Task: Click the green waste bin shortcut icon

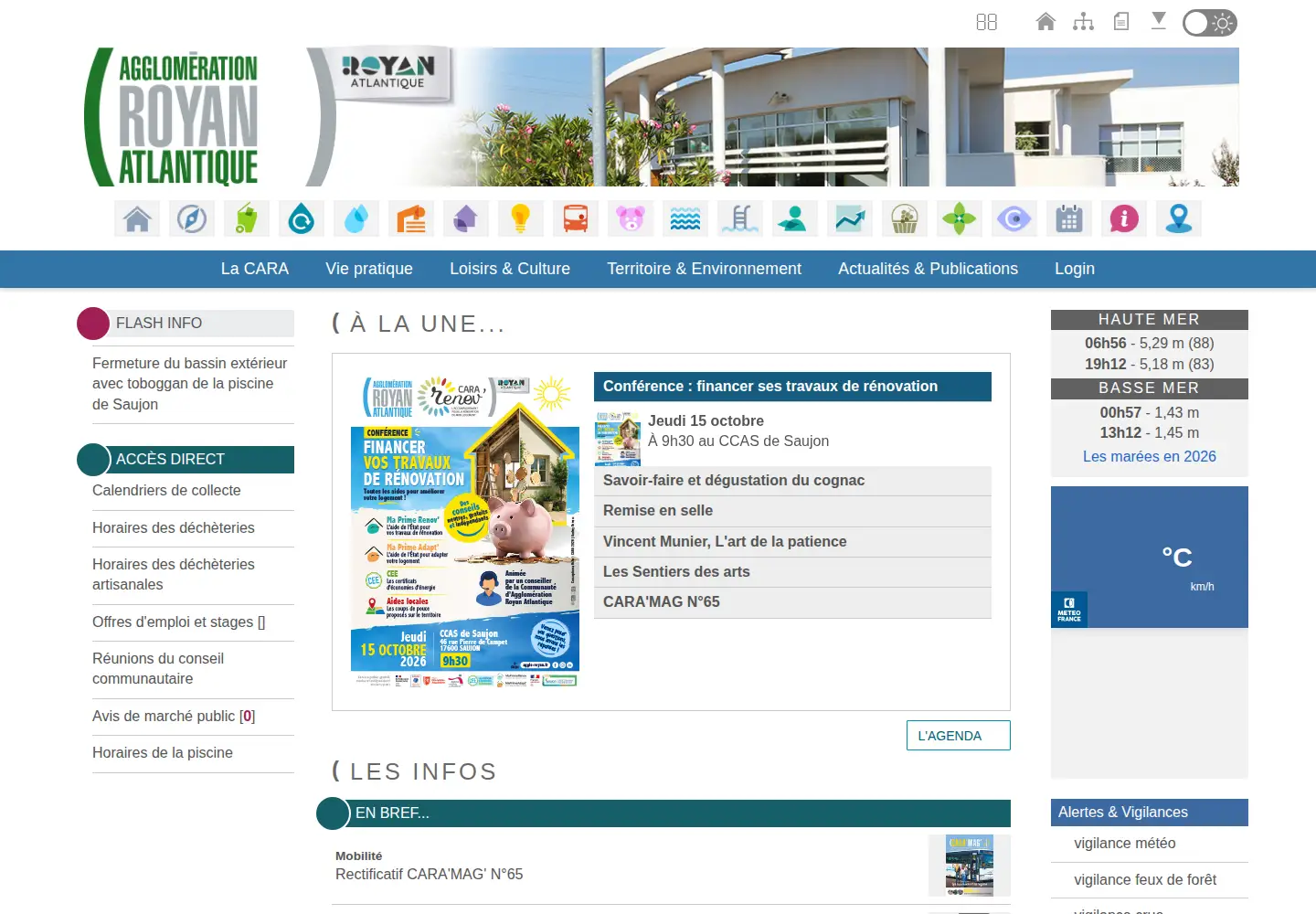Action: [x=247, y=218]
